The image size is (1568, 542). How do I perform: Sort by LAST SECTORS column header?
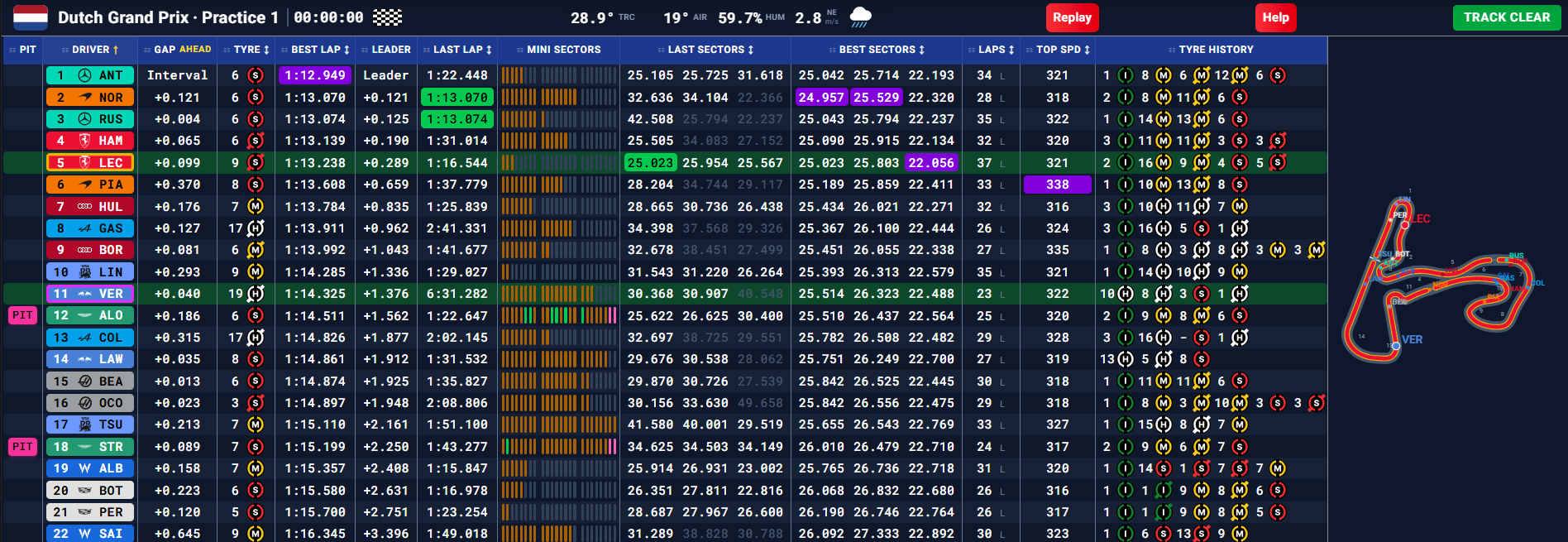705,50
